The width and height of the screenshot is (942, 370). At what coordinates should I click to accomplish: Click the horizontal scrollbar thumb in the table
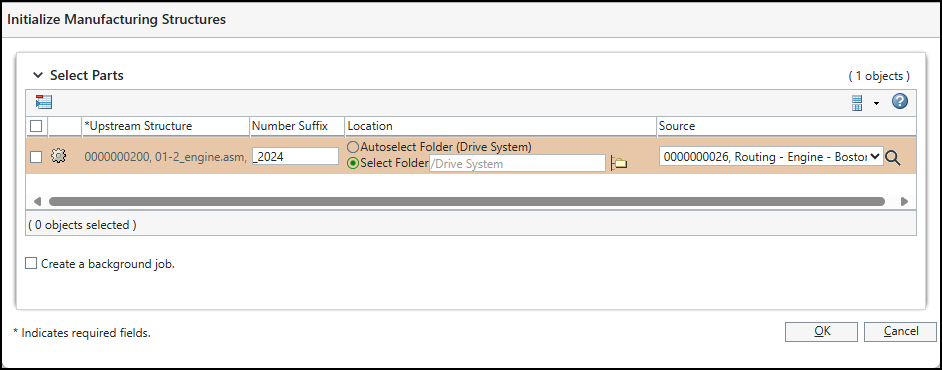467,201
